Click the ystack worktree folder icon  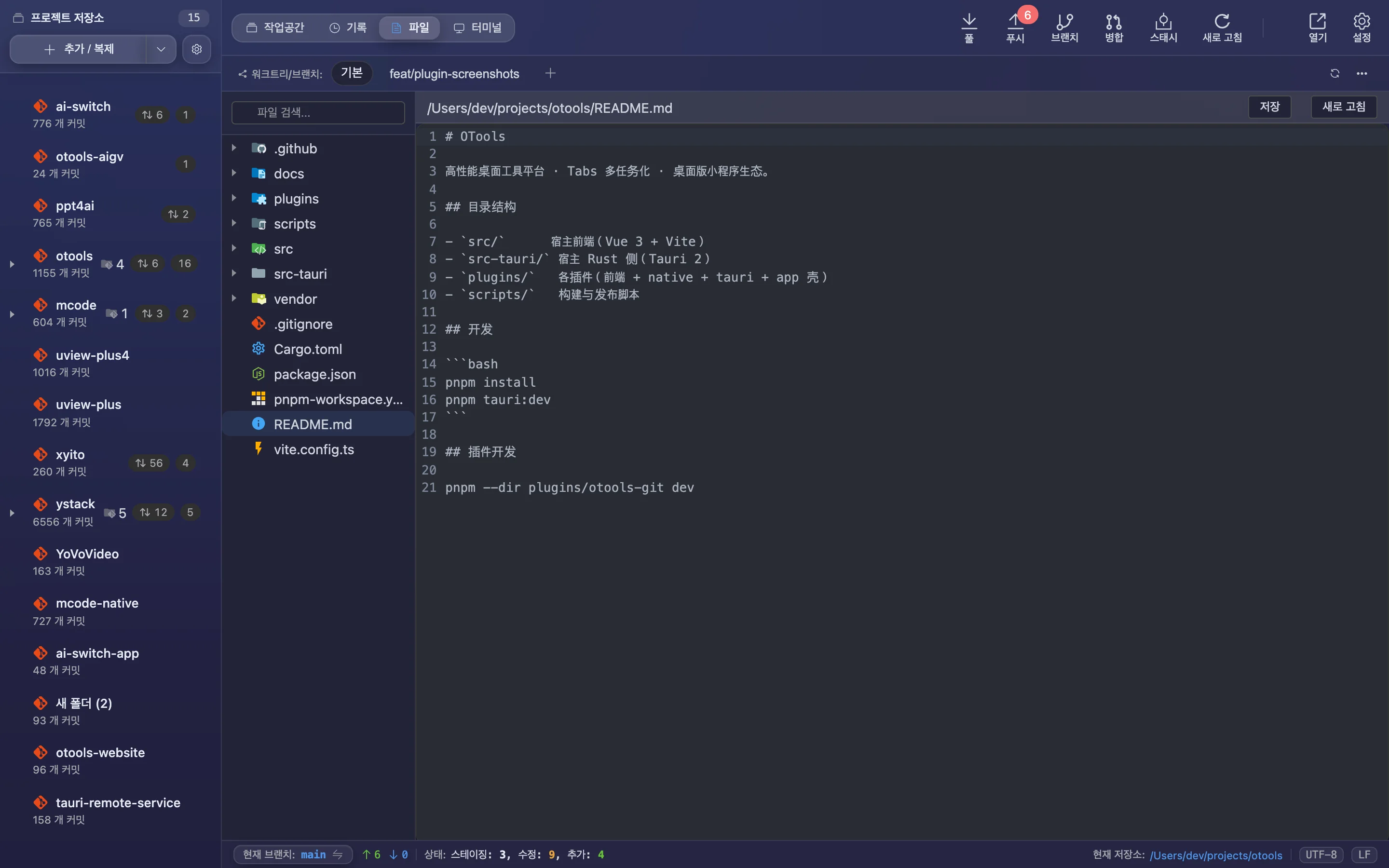(109, 513)
